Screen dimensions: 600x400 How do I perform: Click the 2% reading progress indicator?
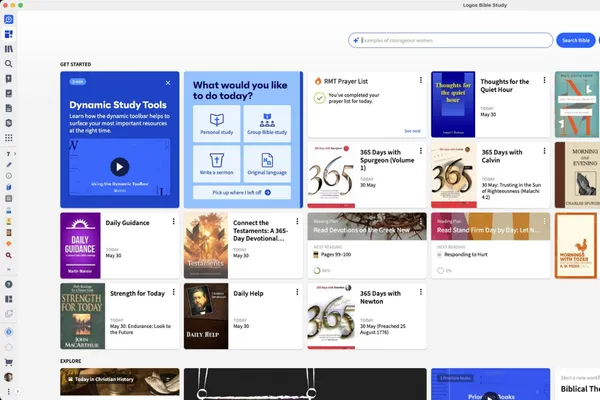[444, 271]
